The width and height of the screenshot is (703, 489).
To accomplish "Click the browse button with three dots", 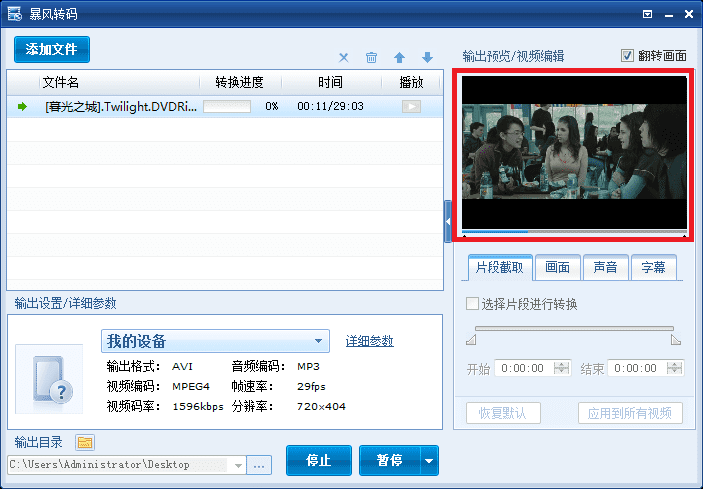I will point(259,465).
